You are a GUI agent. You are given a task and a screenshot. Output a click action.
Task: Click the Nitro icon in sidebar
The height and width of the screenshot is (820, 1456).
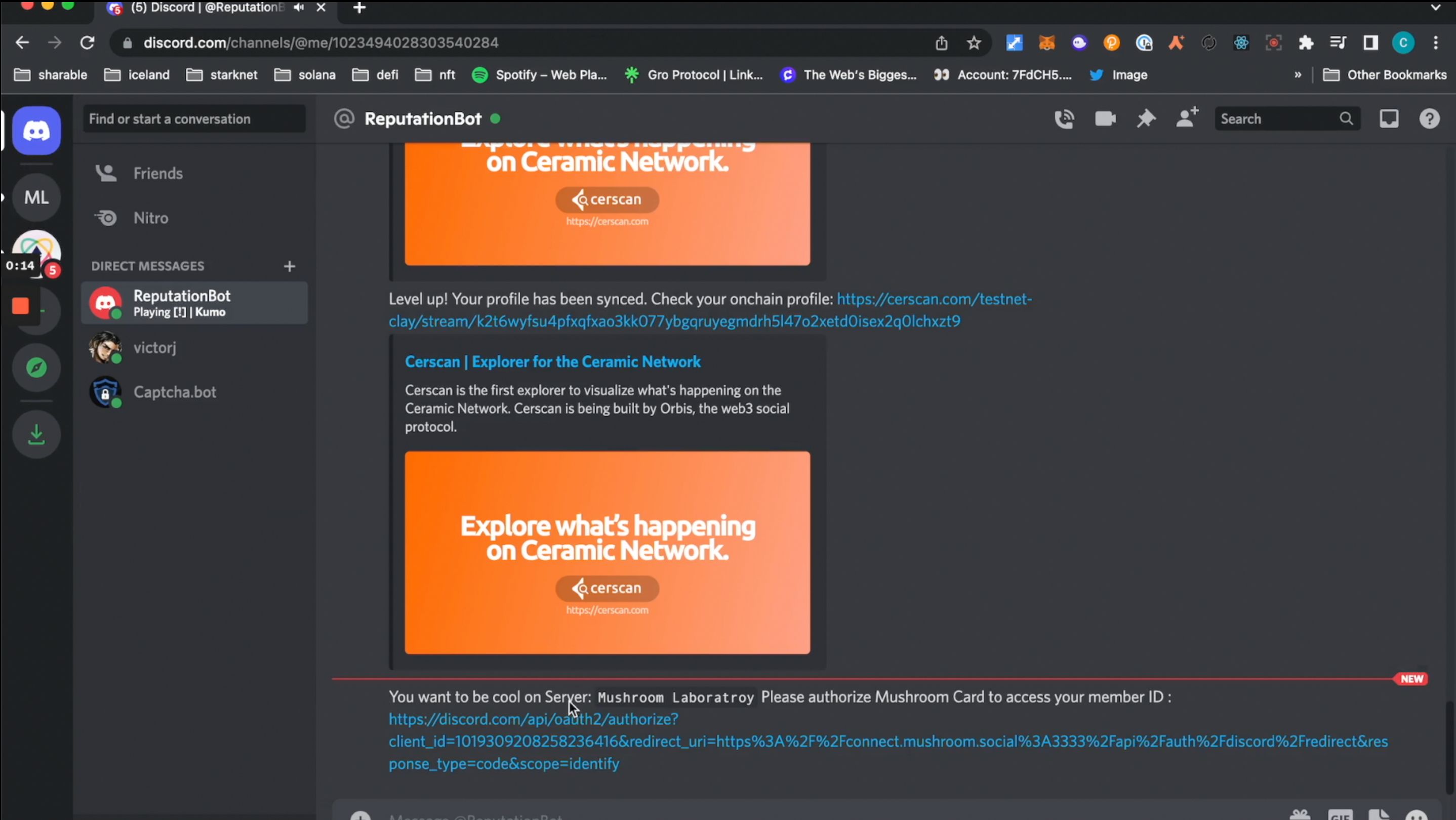point(107,218)
